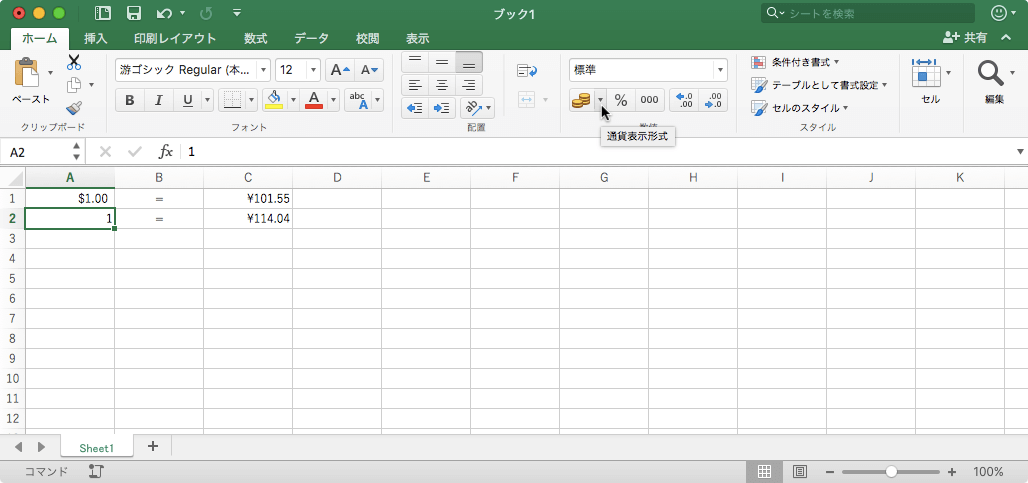
Task: Open the 印刷レイアウト ribbon tab
Action: (x=175, y=39)
